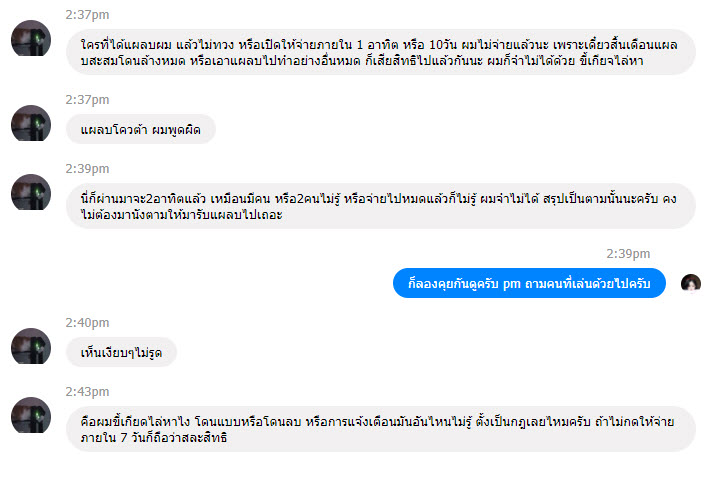This screenshot has height=487, width=714.
Task: Open the sender avatar beside the 2:43pm message
Action: 30,414
